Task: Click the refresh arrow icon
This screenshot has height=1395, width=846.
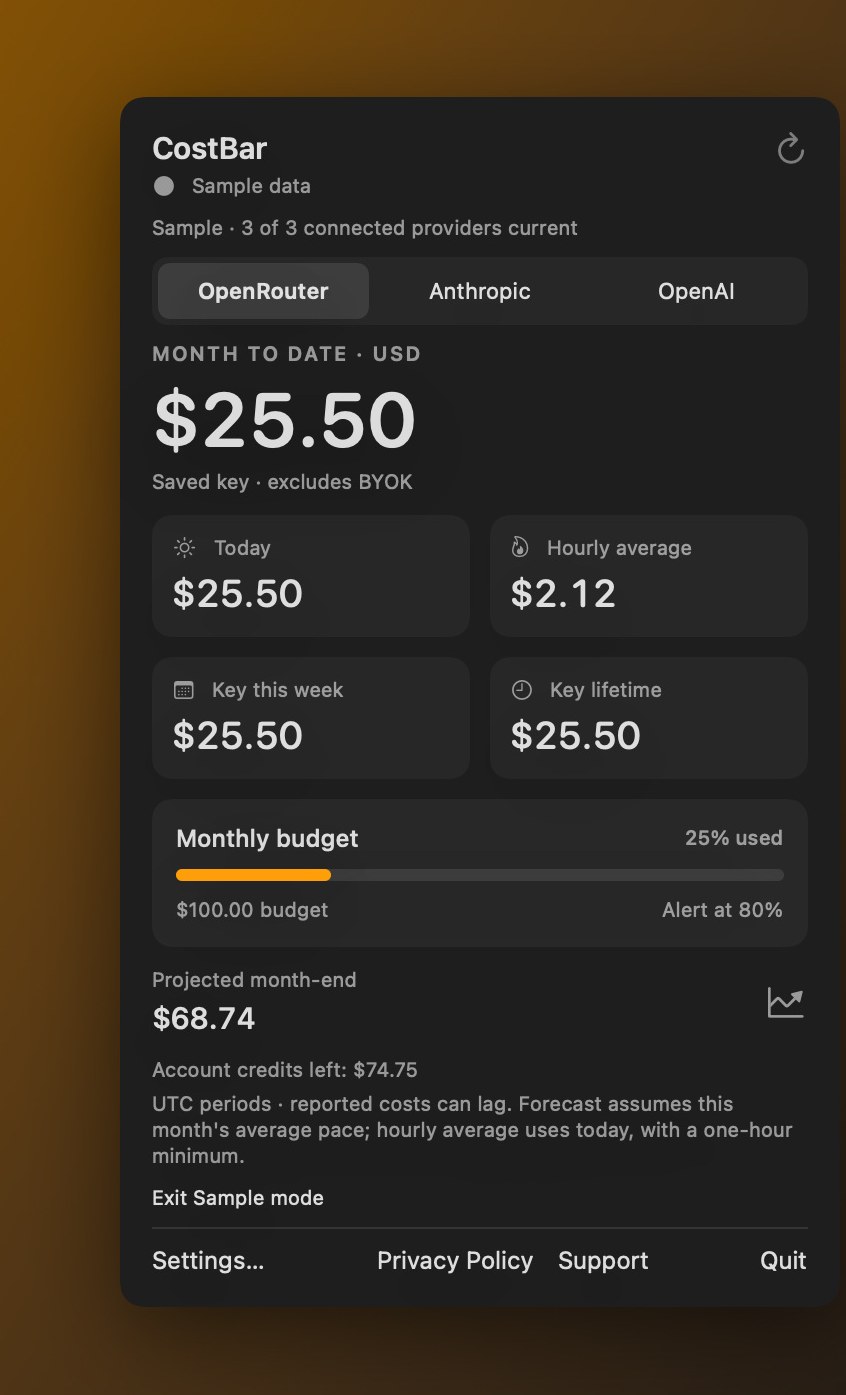Action: tap(790, 149)
